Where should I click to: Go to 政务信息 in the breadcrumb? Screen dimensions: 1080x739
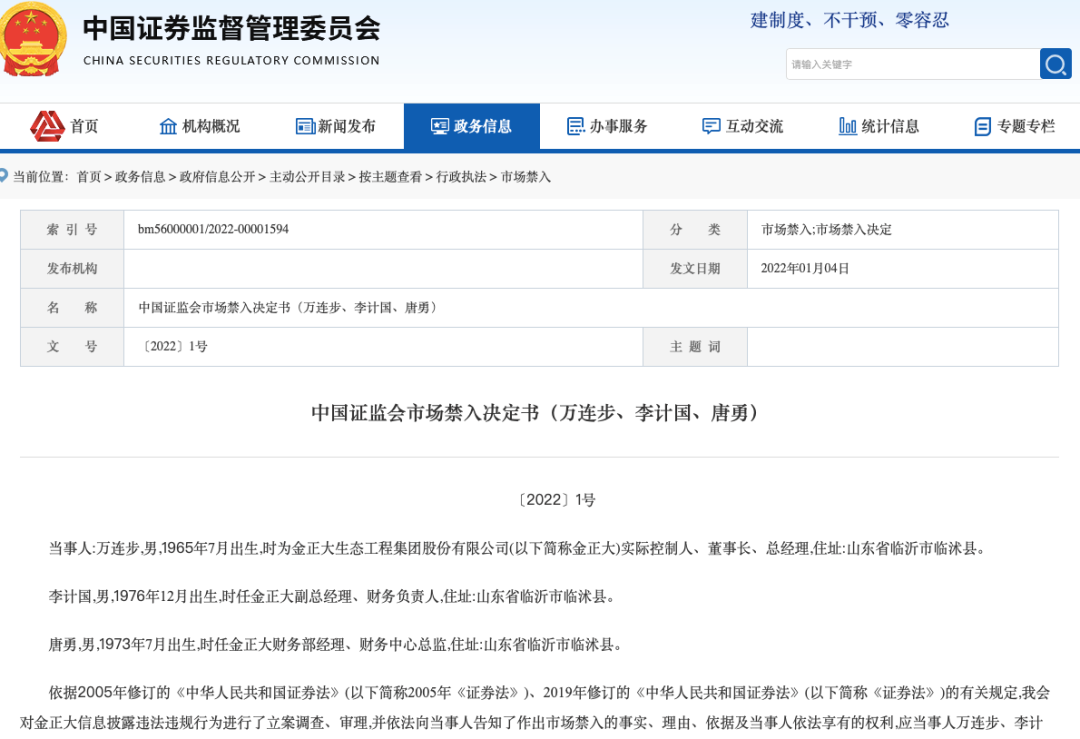click(140, 177)
